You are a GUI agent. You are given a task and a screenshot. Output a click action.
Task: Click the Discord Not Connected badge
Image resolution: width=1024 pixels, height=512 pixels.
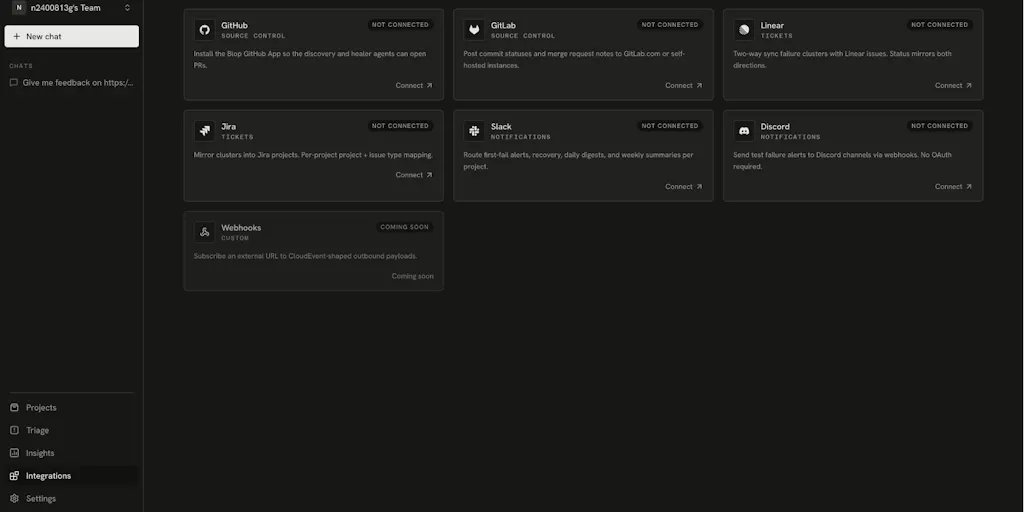point(940,126)
